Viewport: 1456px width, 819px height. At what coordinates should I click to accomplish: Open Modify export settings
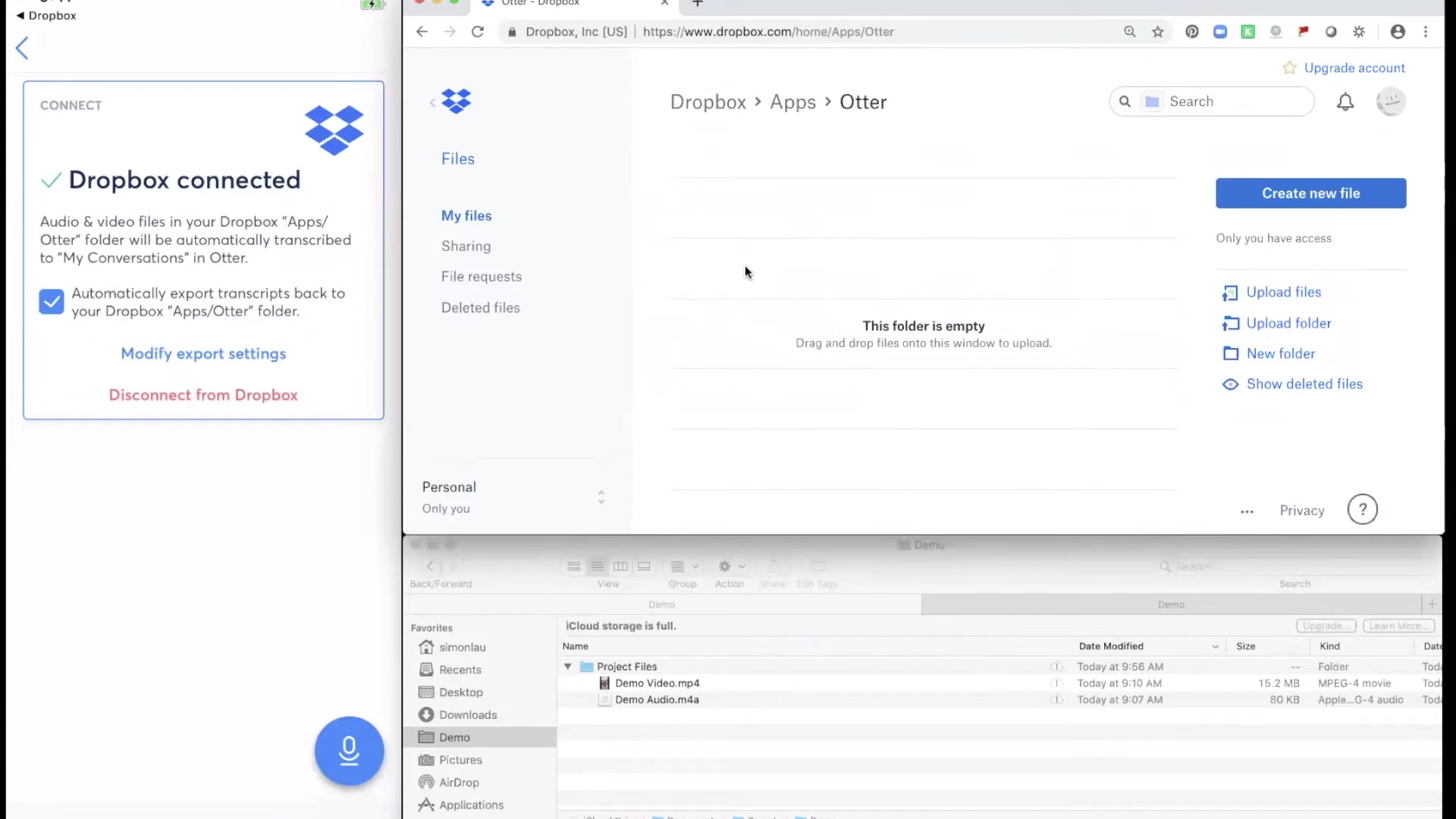tap(203, 353)
